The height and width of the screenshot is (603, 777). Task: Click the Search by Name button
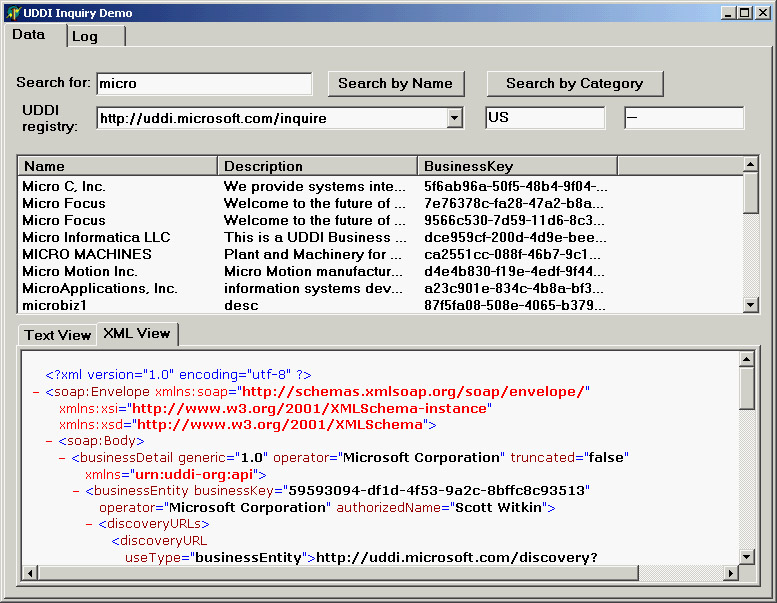pyautogui.click(x=395, y=84)
